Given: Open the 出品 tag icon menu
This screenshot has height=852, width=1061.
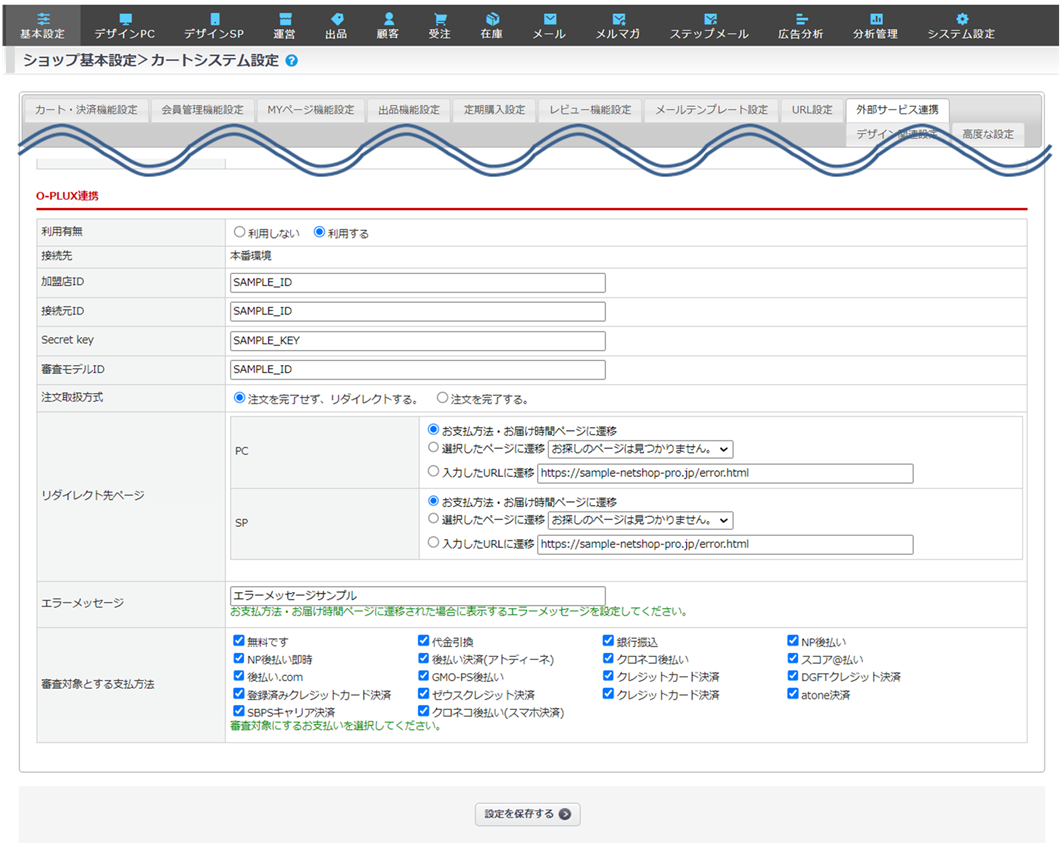Looking at the screenshot, I should (x=336, y=20).
